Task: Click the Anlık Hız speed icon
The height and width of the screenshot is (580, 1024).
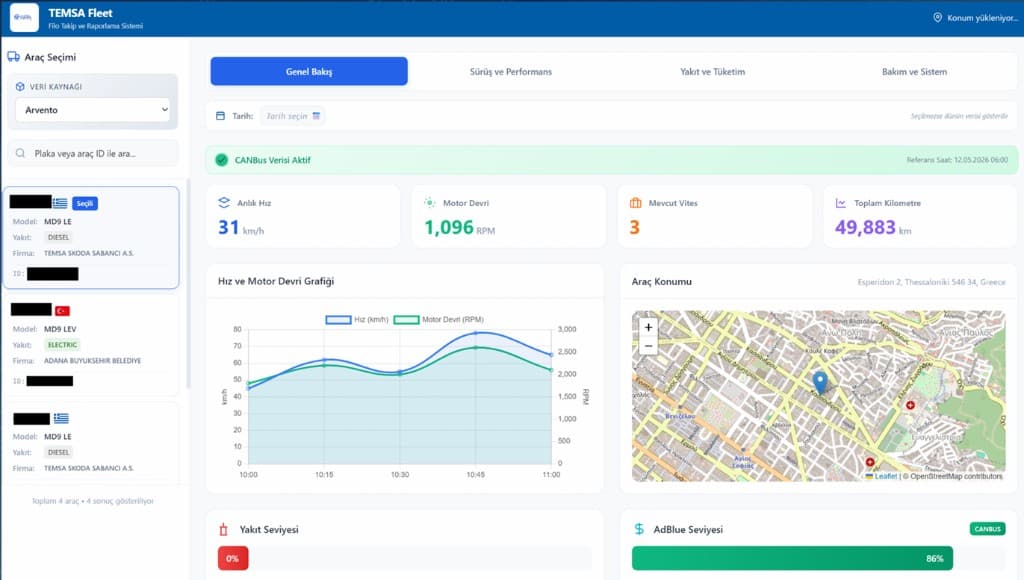Action: [224, 202]
